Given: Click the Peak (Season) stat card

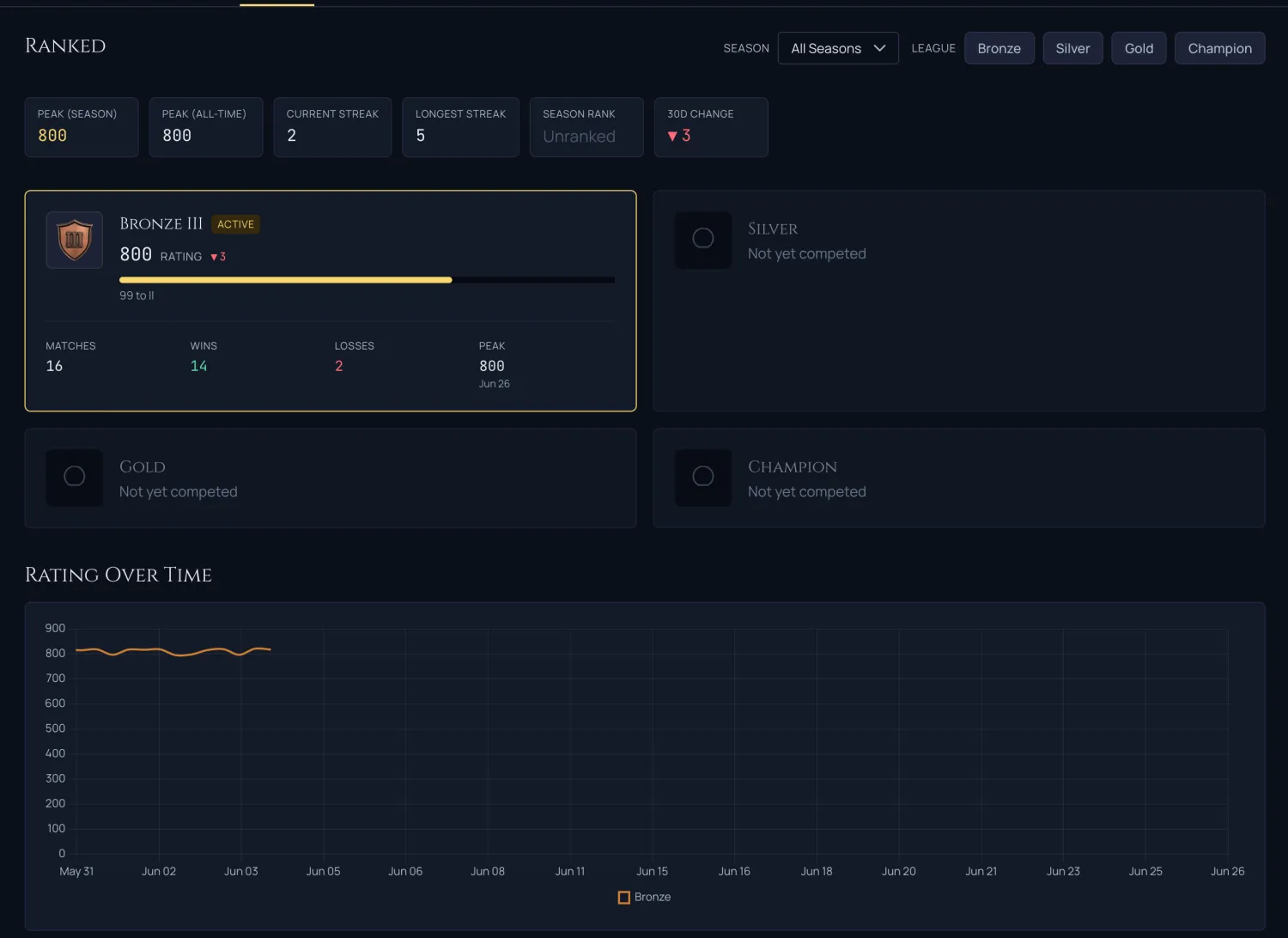Looking at the screenshot, I should click(82, 127).
